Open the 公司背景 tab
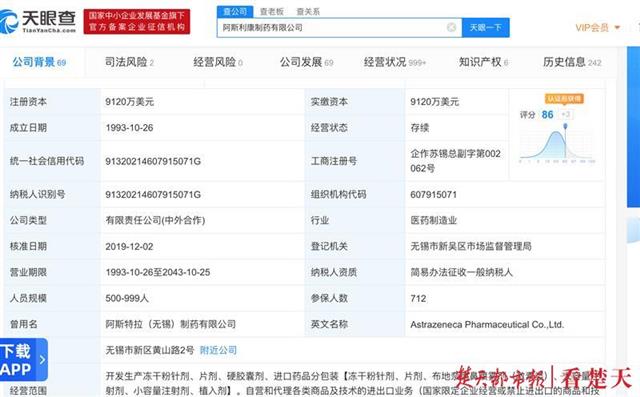The image size is (640, 397). pyautogui.click(x=39, y=62)
